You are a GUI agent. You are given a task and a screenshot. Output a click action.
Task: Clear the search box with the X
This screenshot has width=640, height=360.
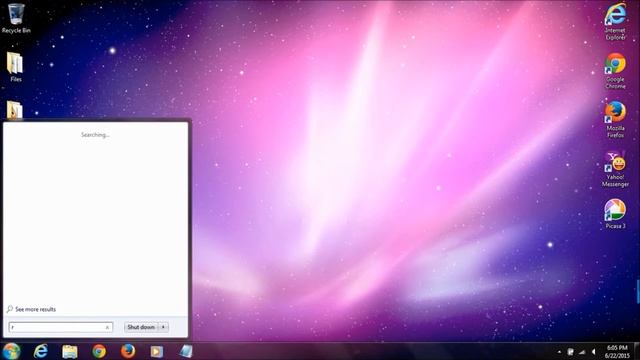click(107, 327)
